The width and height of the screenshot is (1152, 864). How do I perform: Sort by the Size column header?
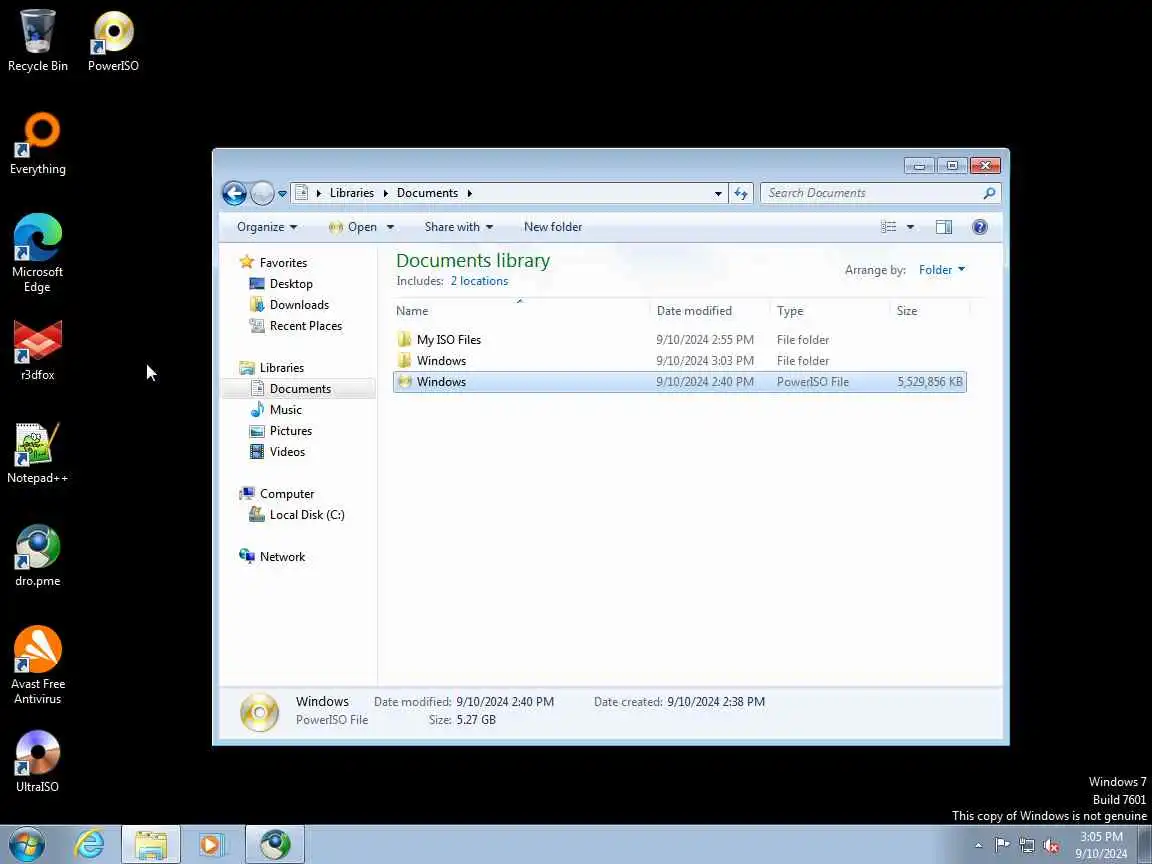930,311
